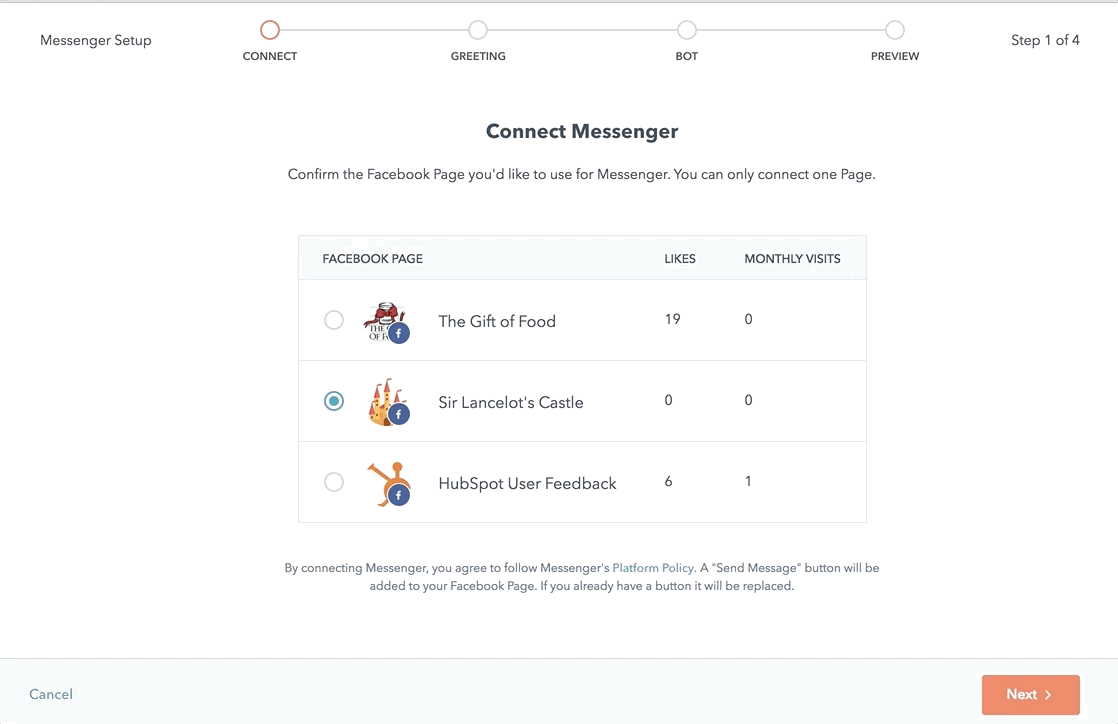This screenshot has width=1118, height=724.
Task: Click the Likes column header
Action: coord(679,259)
